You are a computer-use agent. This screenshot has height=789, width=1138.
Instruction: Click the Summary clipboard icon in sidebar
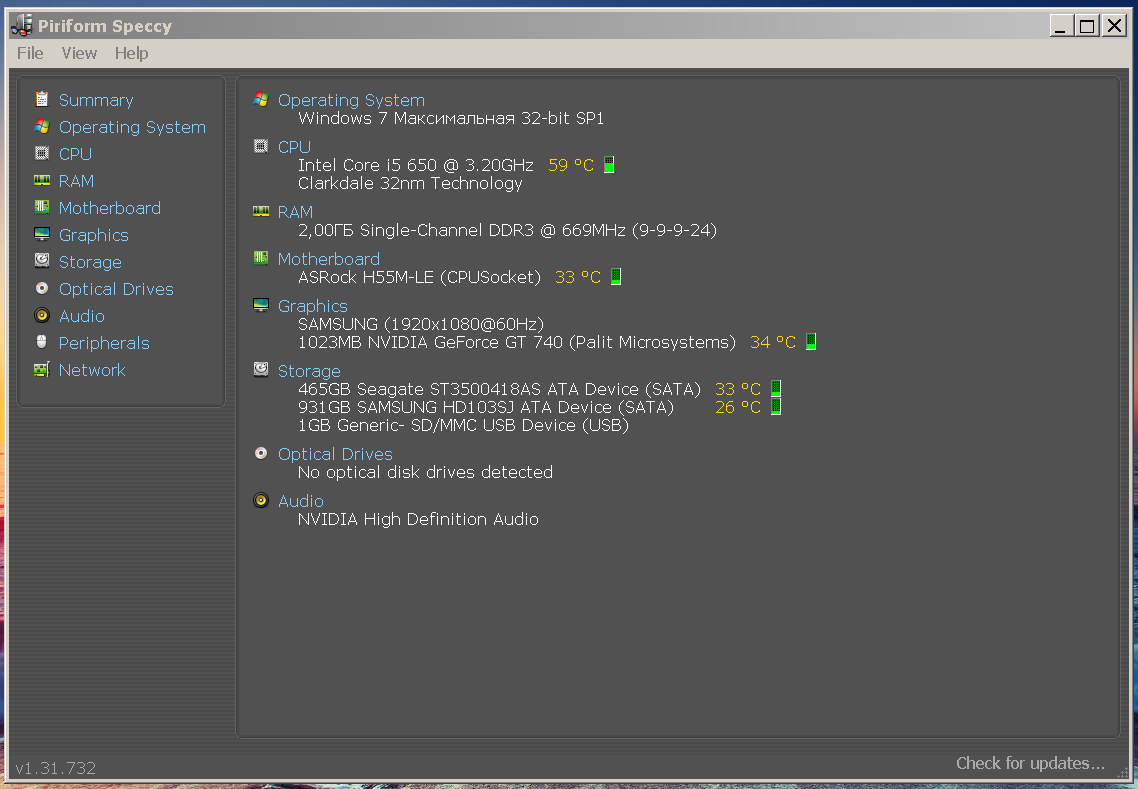(x=42, y=99)
